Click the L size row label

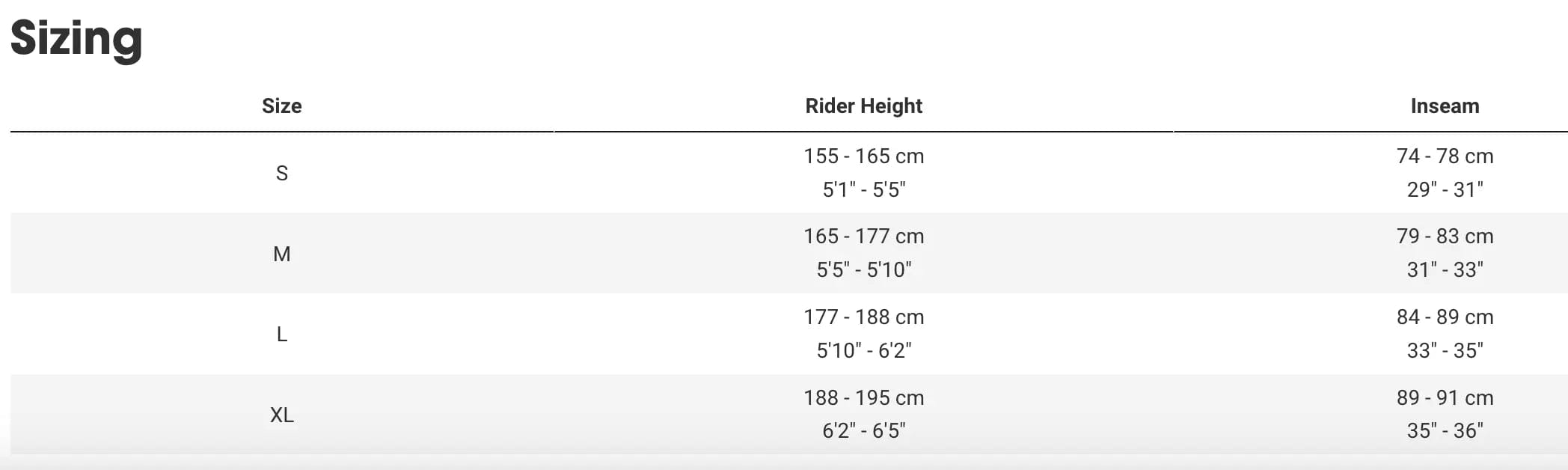281,334
